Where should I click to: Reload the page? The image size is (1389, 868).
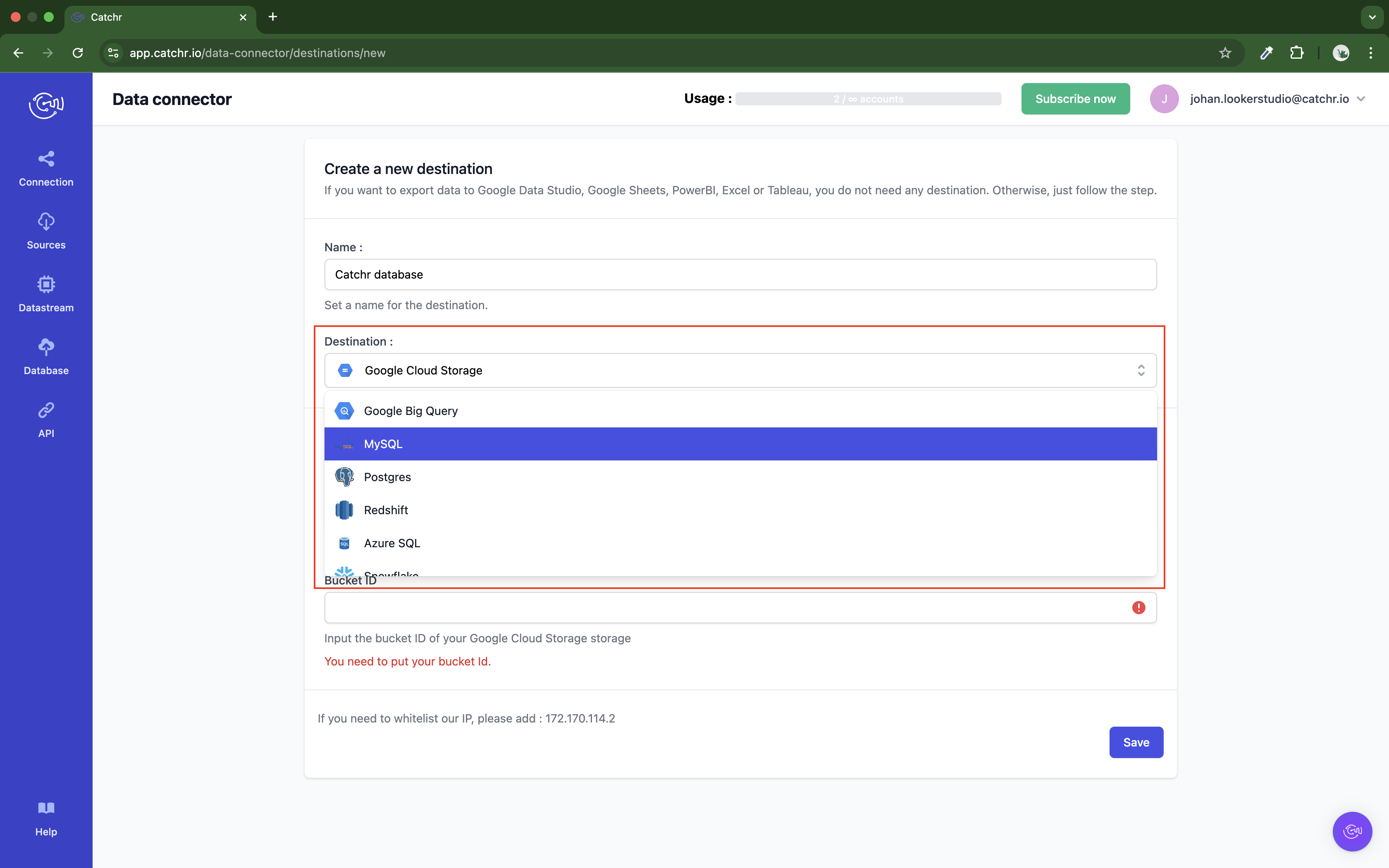pos(78,53)
